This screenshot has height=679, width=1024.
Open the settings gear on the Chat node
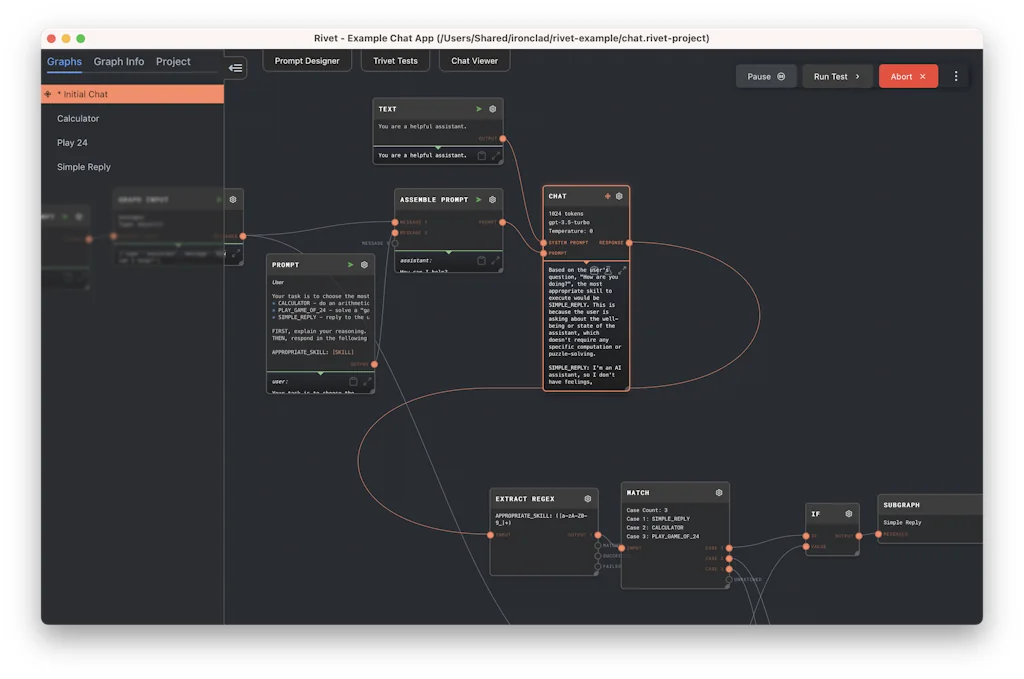click(x=619, y=196)
